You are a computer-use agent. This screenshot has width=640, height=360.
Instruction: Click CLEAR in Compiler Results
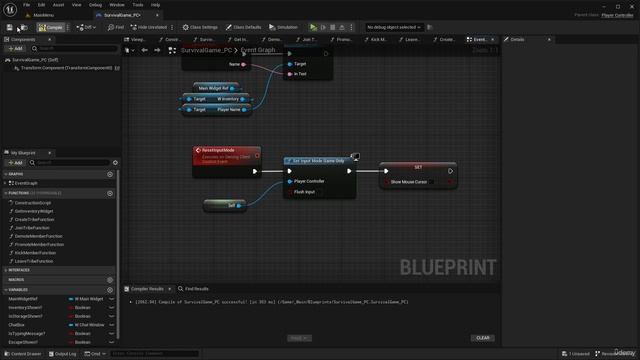(482, 338)
